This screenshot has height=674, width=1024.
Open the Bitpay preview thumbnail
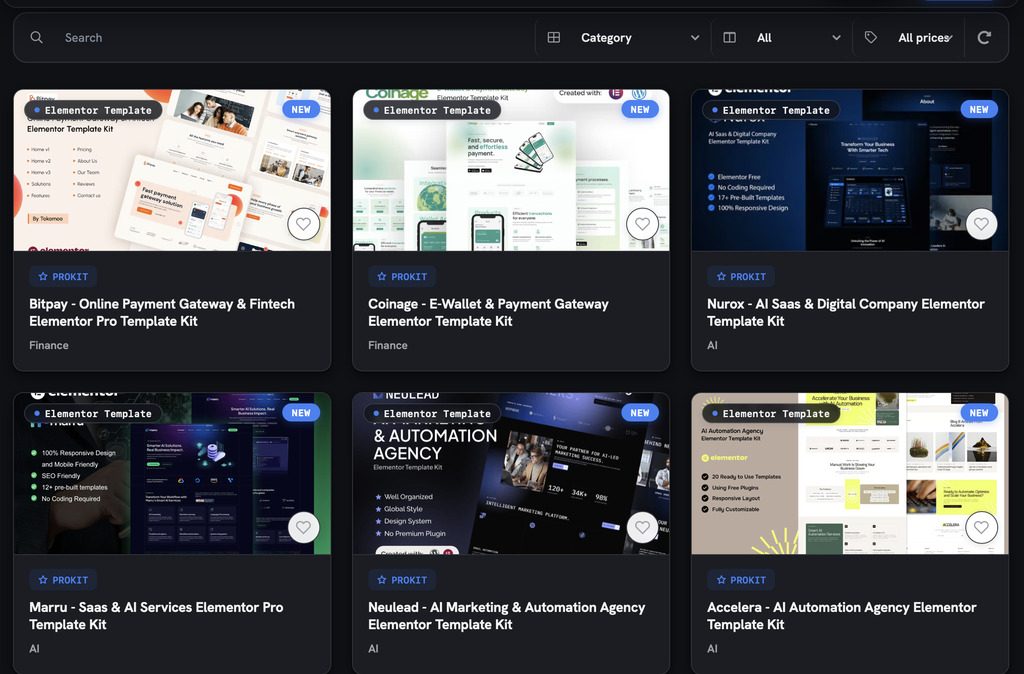click(x=172, y=170)
